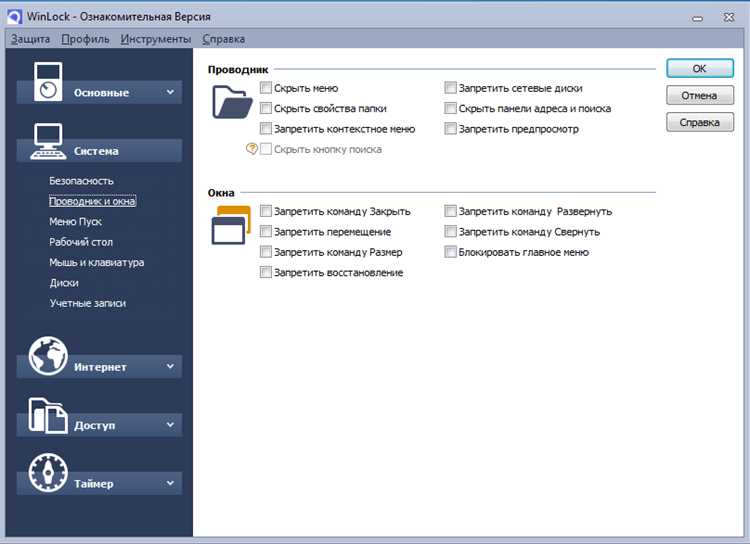Screen dimensions: 750x544
Task: Expand the Интернет section chevron
Action: tap(170, 366)
